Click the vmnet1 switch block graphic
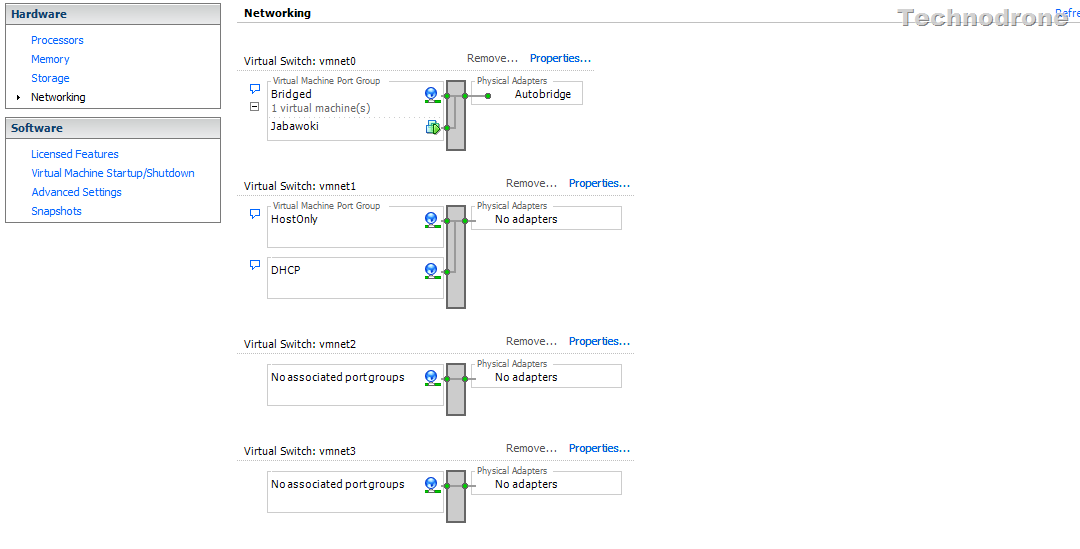This screenshot has height=549, width=1080. pos(456,257)
